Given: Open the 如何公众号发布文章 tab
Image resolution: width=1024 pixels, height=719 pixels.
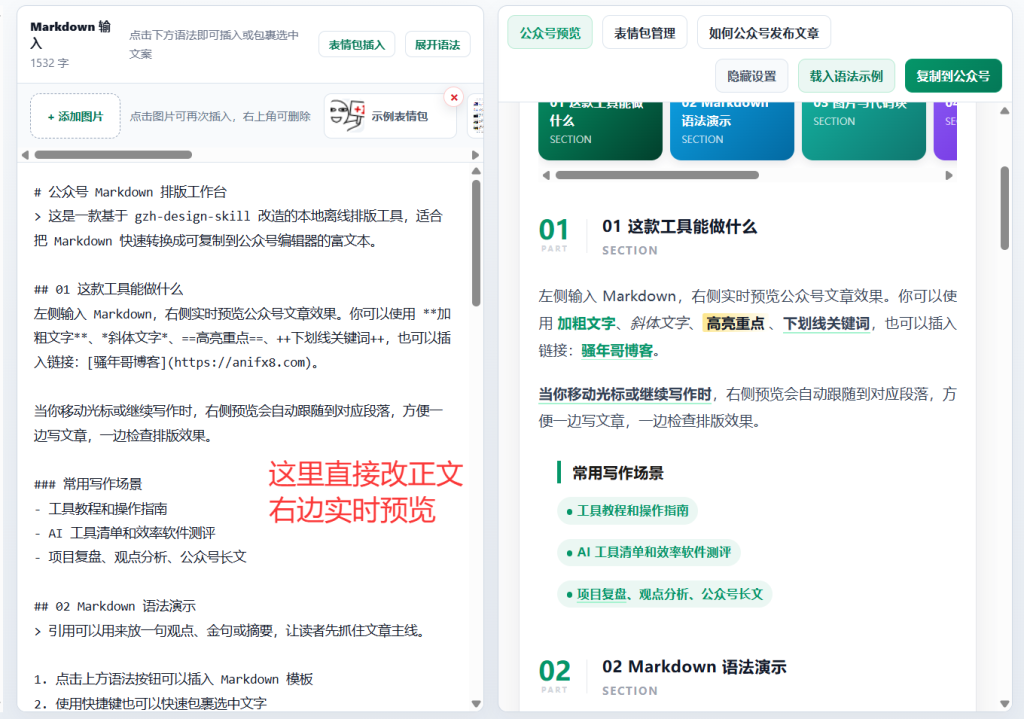Looking at the screenshot, I should [x=764, y=33].
